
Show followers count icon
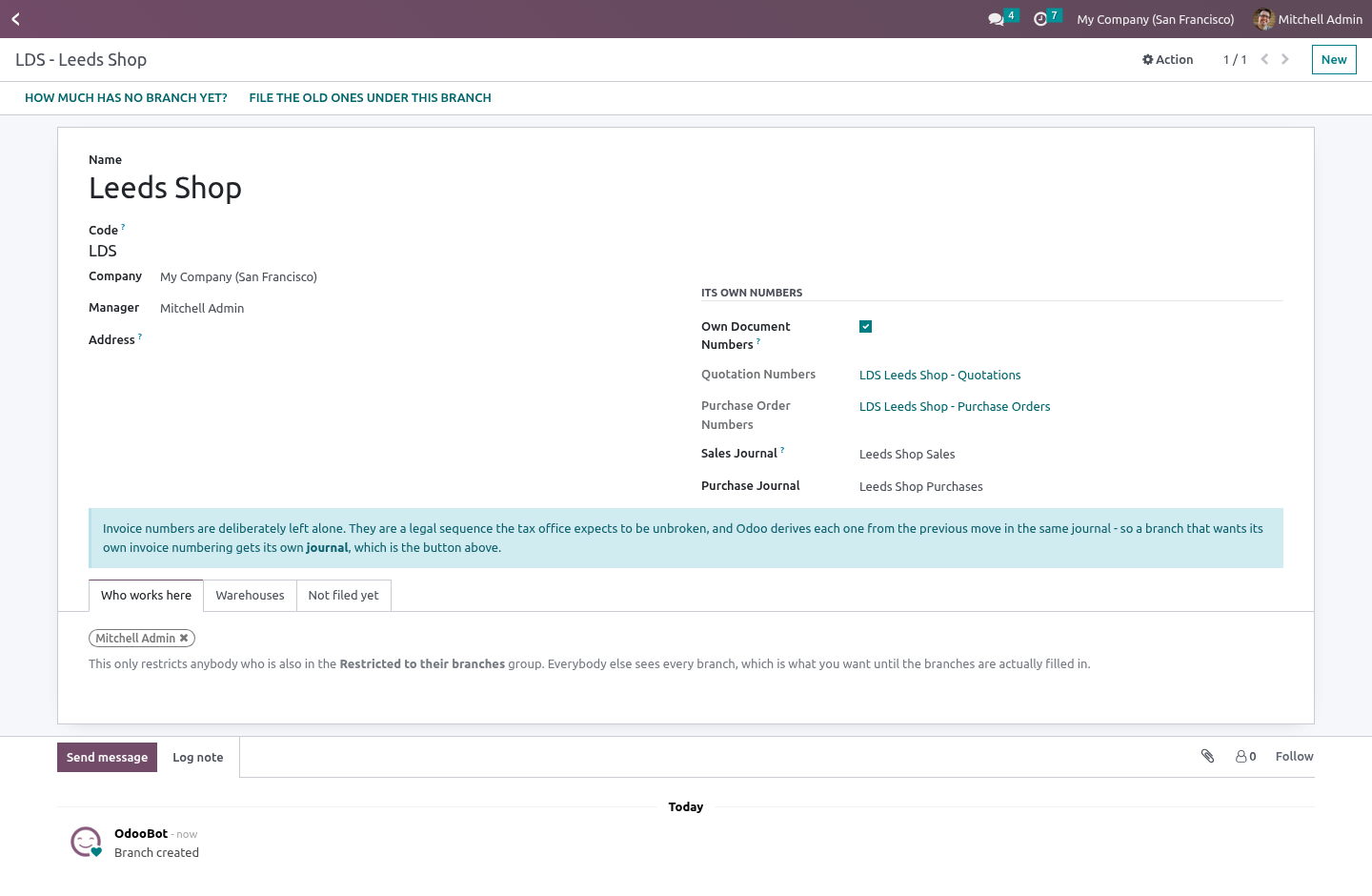tap(1246, 757)
